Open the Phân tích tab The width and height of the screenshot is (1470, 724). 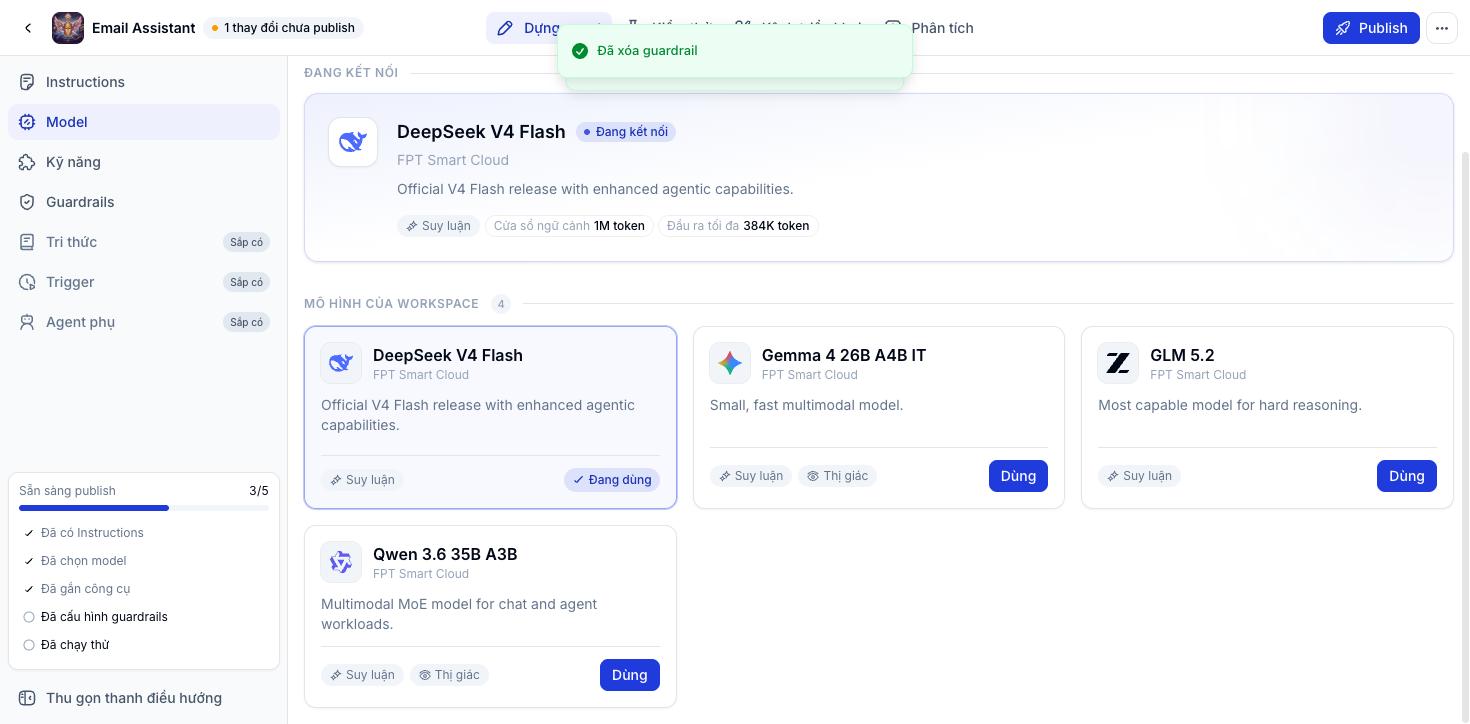click(x=929, y=28)
